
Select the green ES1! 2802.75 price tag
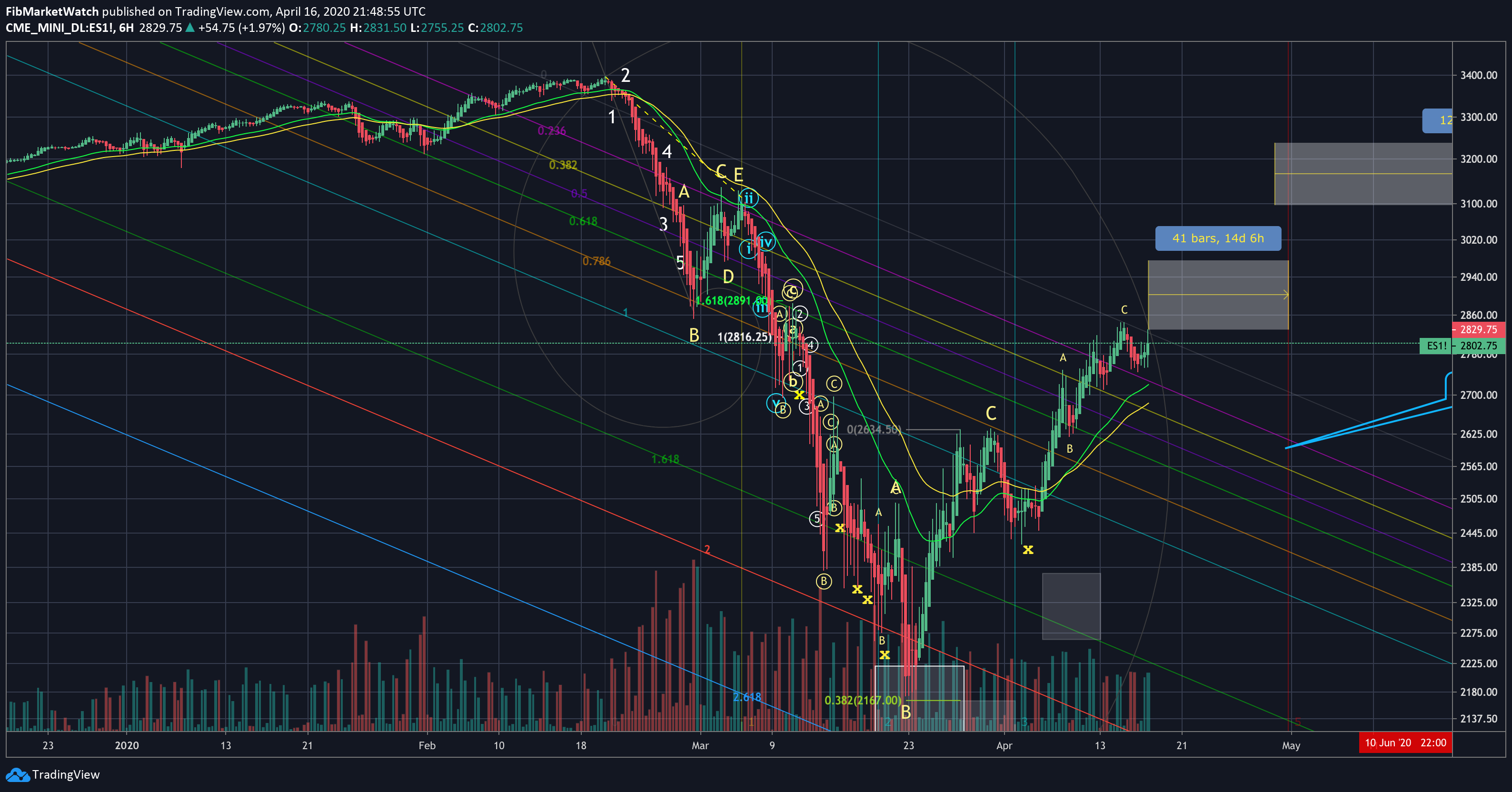coord(1462,346)
